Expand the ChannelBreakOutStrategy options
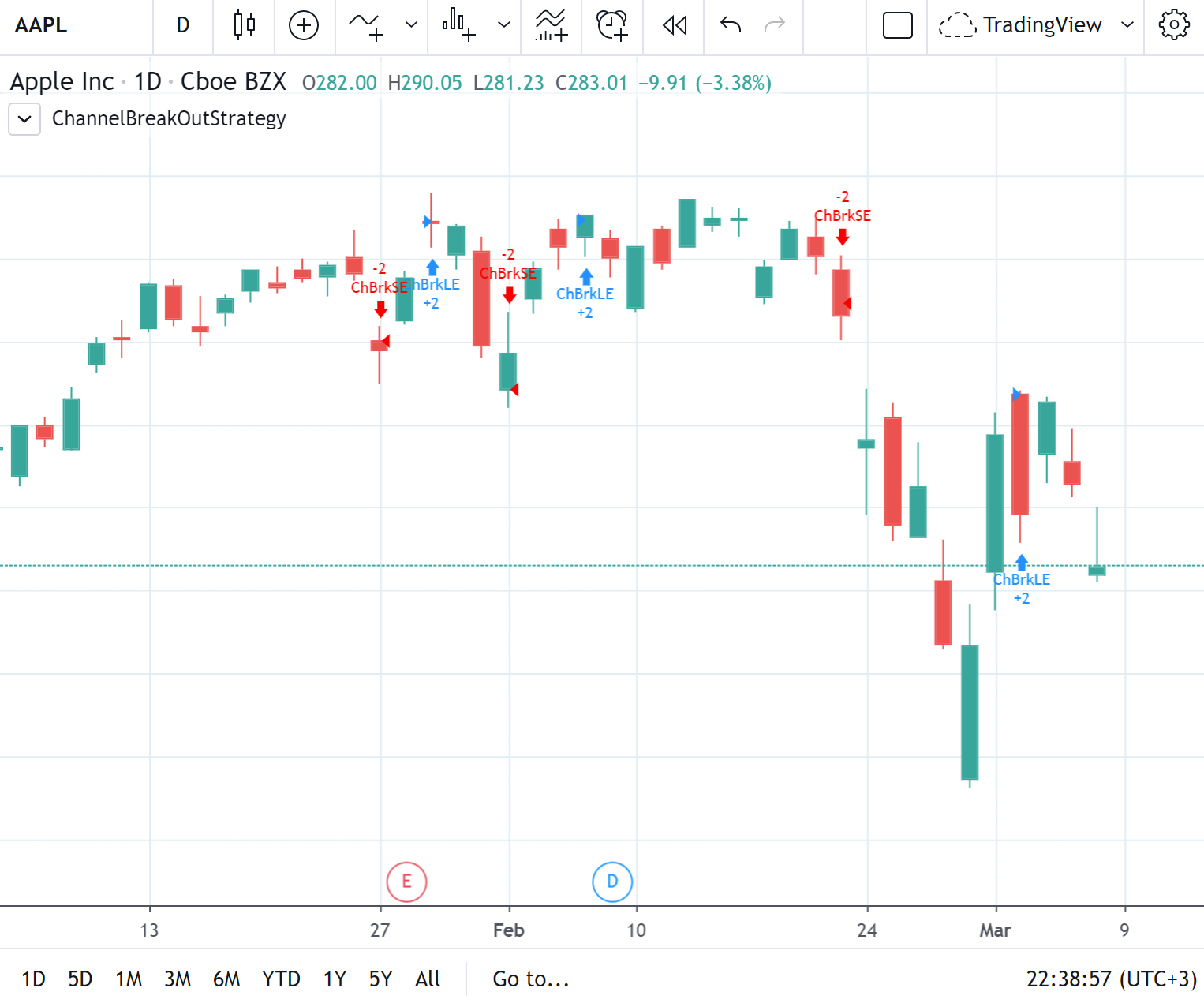Screen dimensions: 1204x1007 point(24,119)
